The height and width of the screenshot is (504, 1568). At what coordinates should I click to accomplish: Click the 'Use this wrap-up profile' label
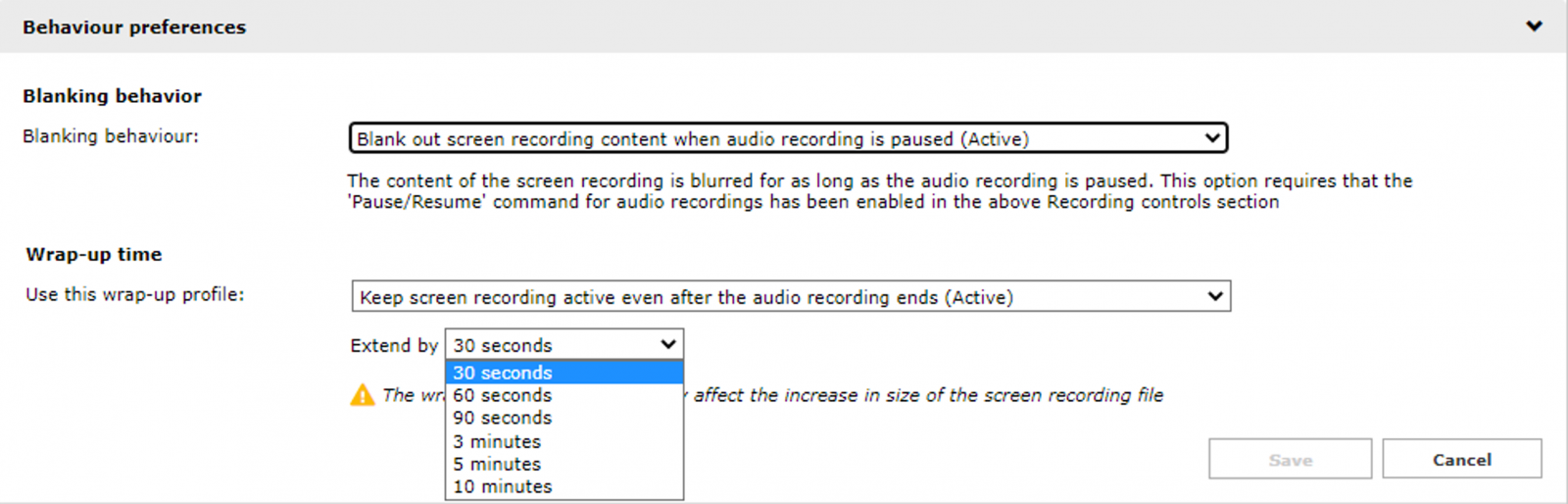(x=135, y=294)
